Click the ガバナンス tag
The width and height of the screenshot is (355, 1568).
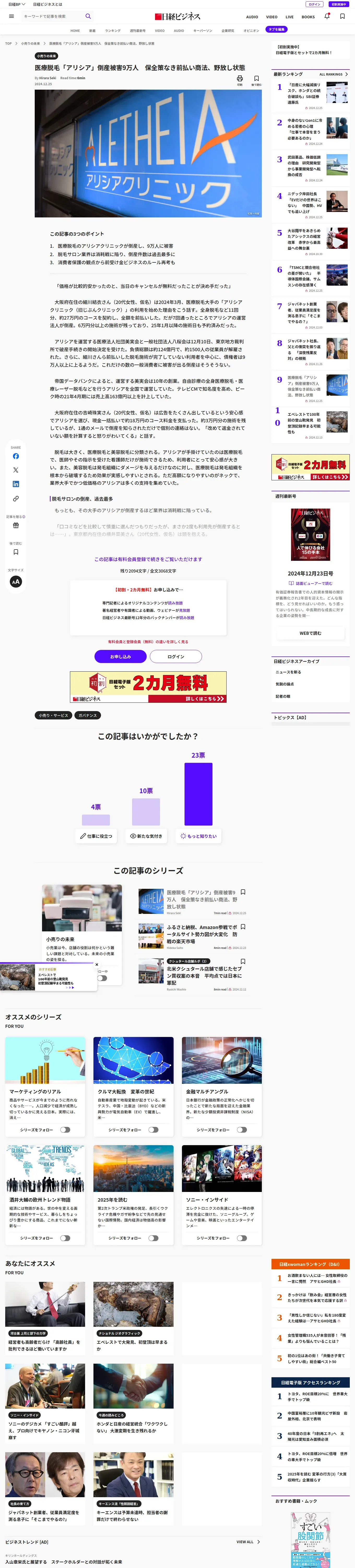coord(87,715)
